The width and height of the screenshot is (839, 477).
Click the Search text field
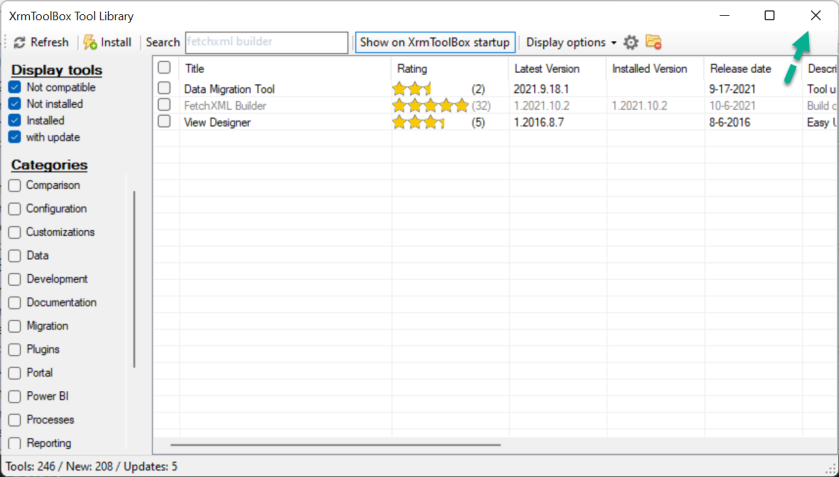point(266,42)
